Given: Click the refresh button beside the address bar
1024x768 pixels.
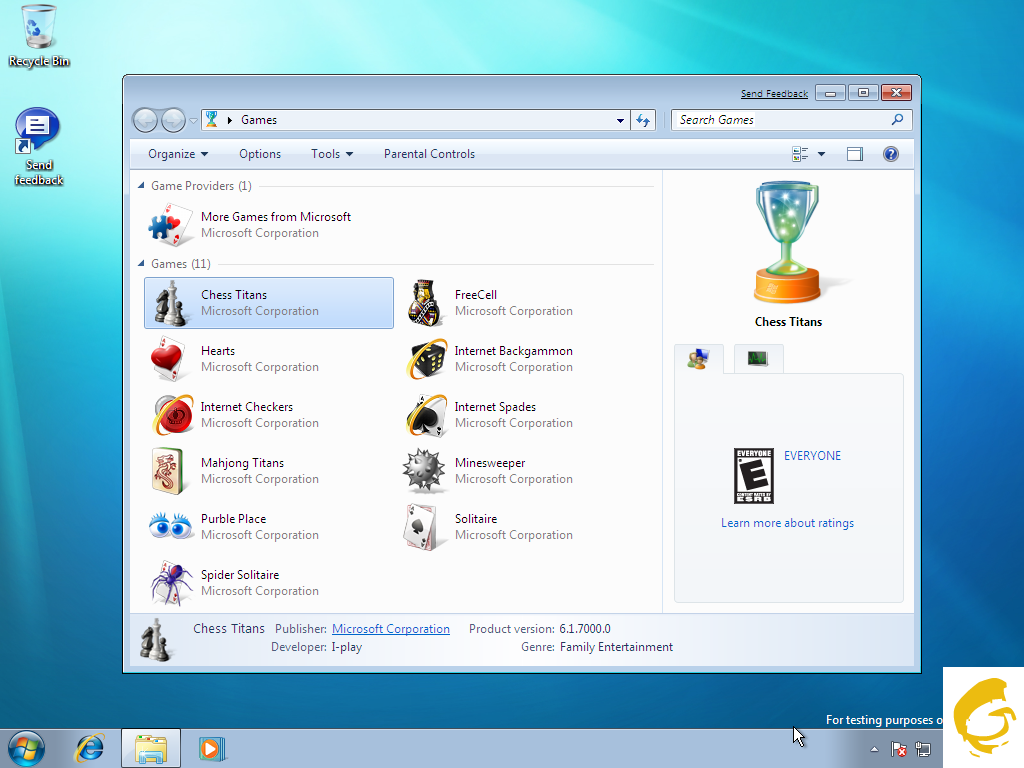Looking at the screenshot, I should (643, 120).
